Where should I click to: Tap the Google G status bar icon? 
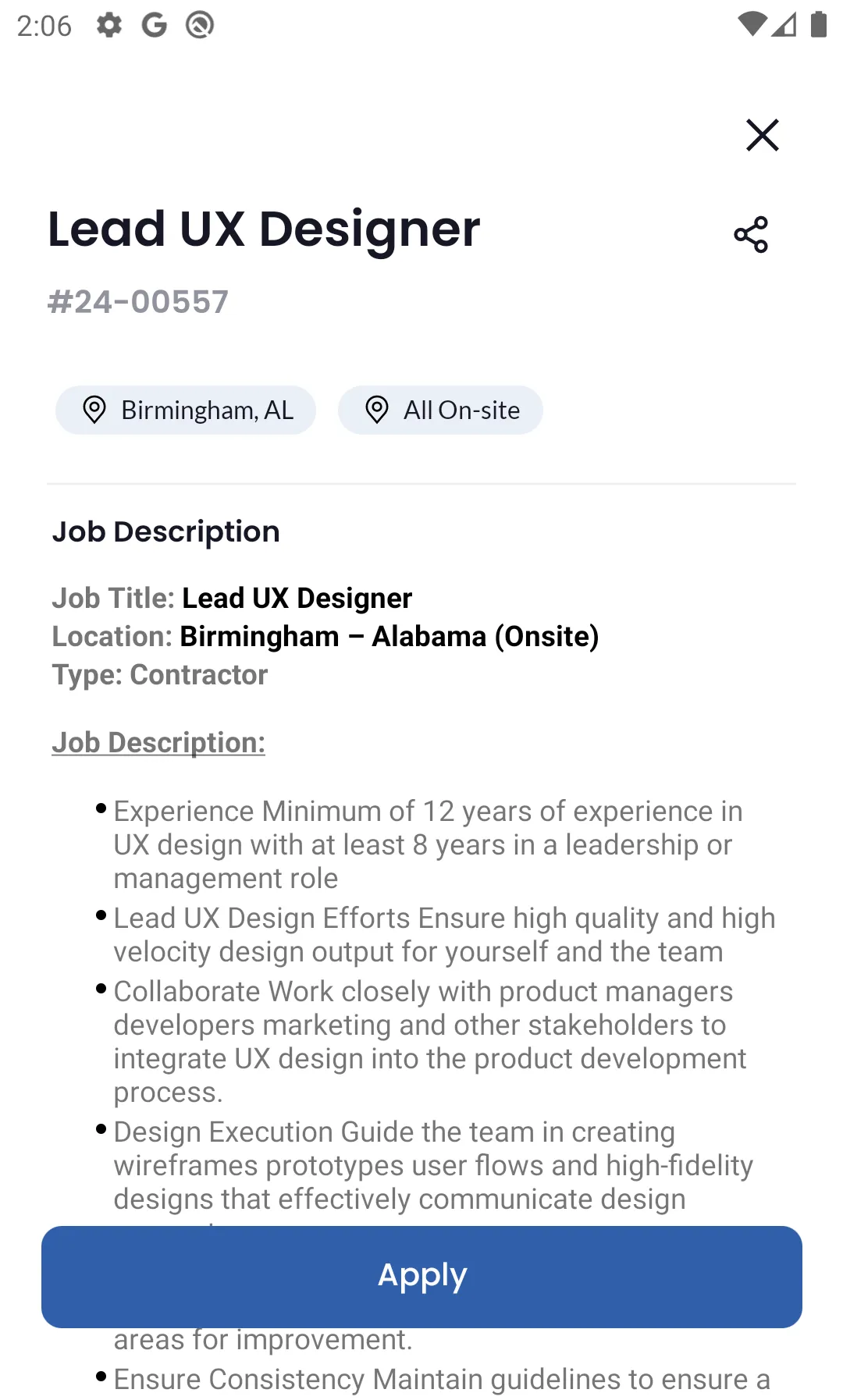155,25
